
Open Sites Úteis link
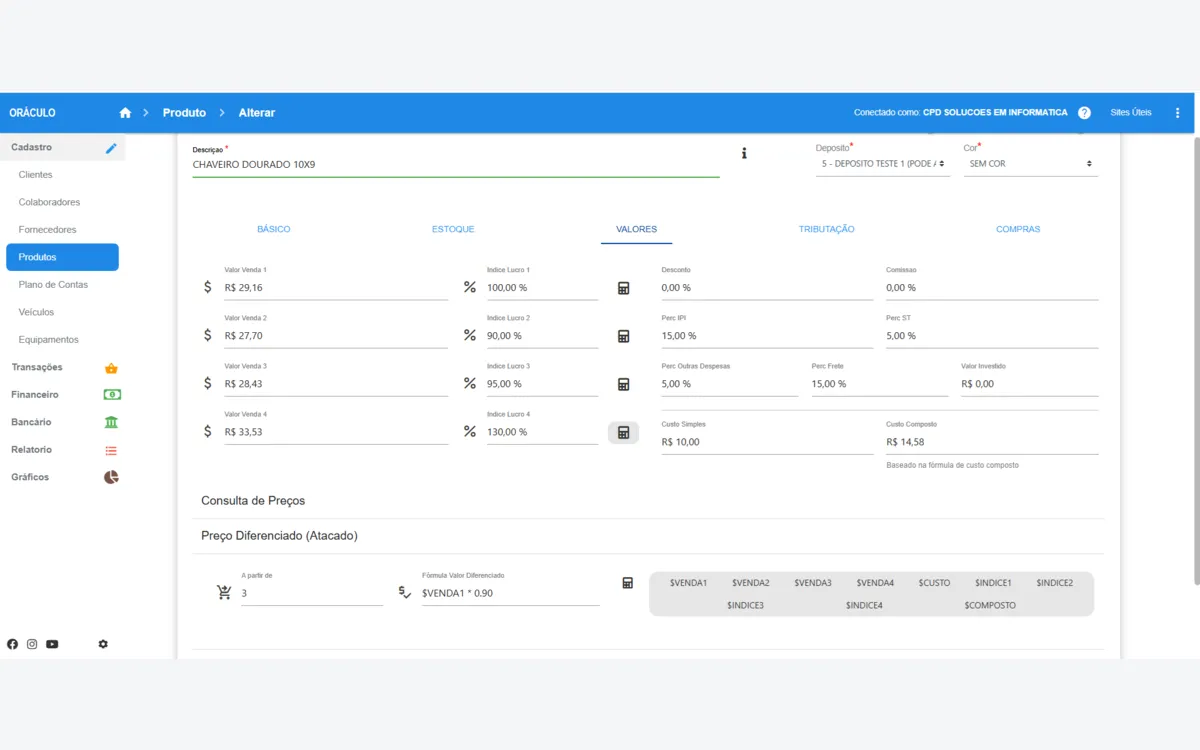[x=1130, y=113]
